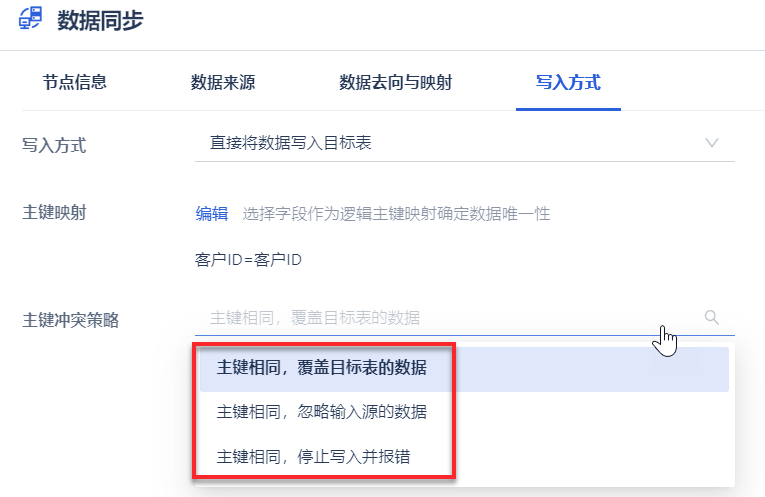Click the blue 编辑 link
This screenshot has height=497, width=765.
(x=212, y=214)
